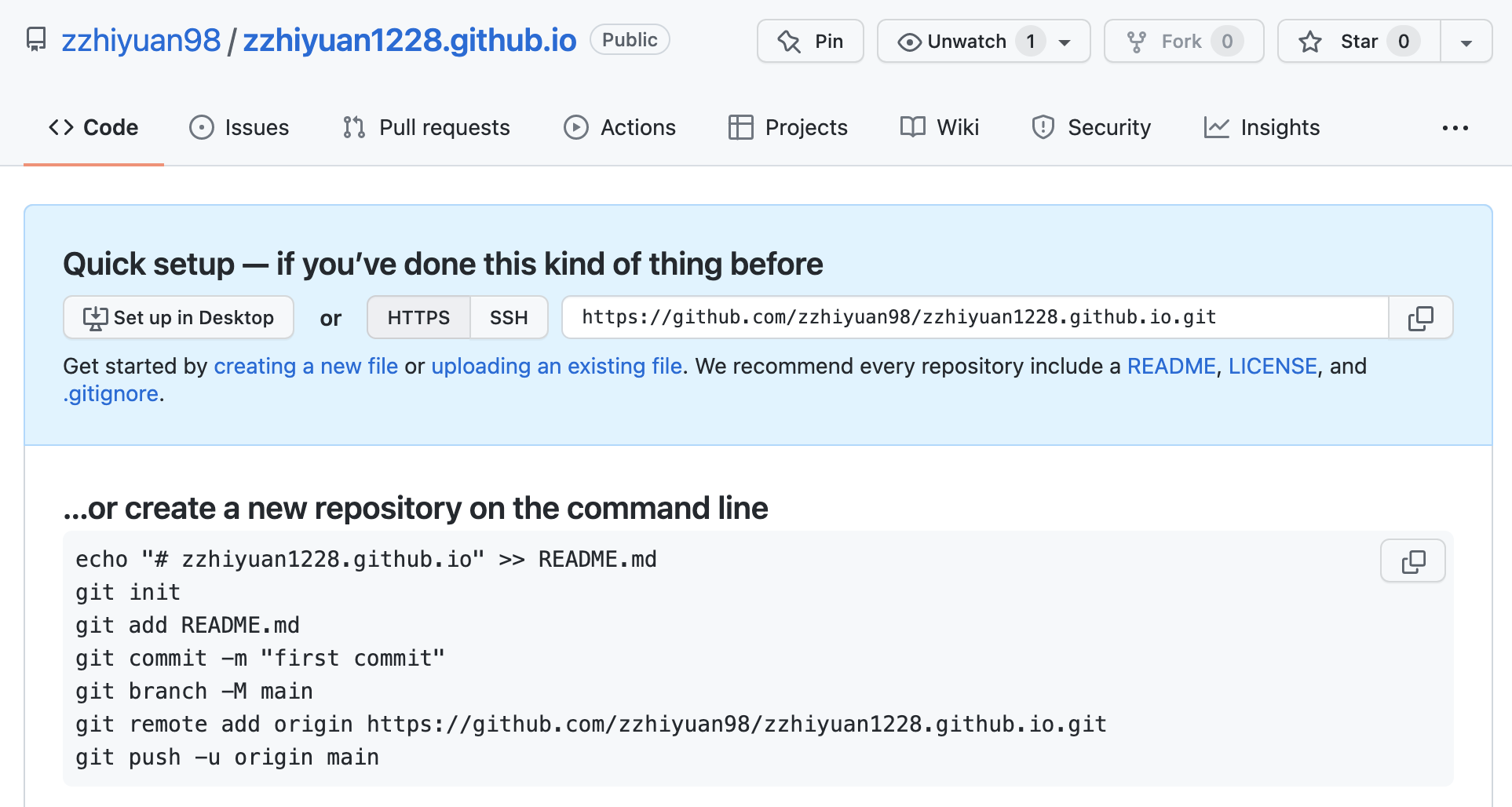Click the 'git branch -M main' line
This screenshot has width=1512, height=807.
tap(194, 691)
